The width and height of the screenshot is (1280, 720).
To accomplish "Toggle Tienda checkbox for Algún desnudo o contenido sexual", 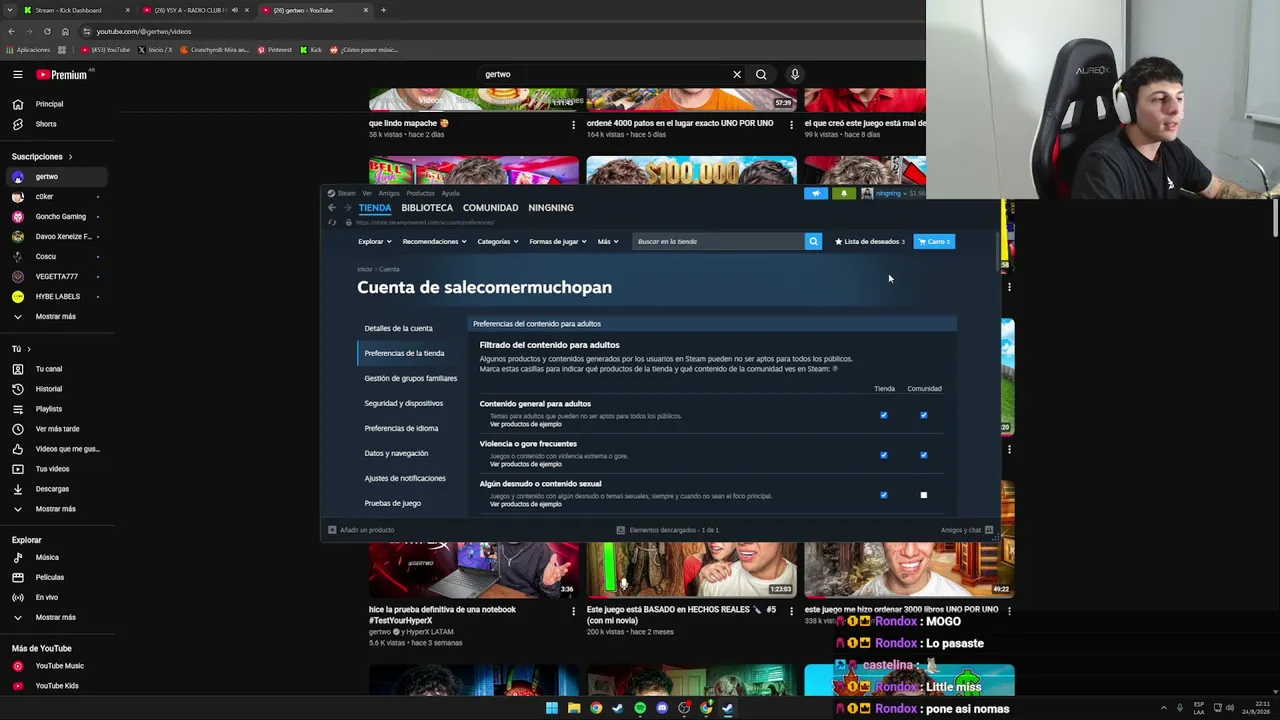I will click(884, 495).
